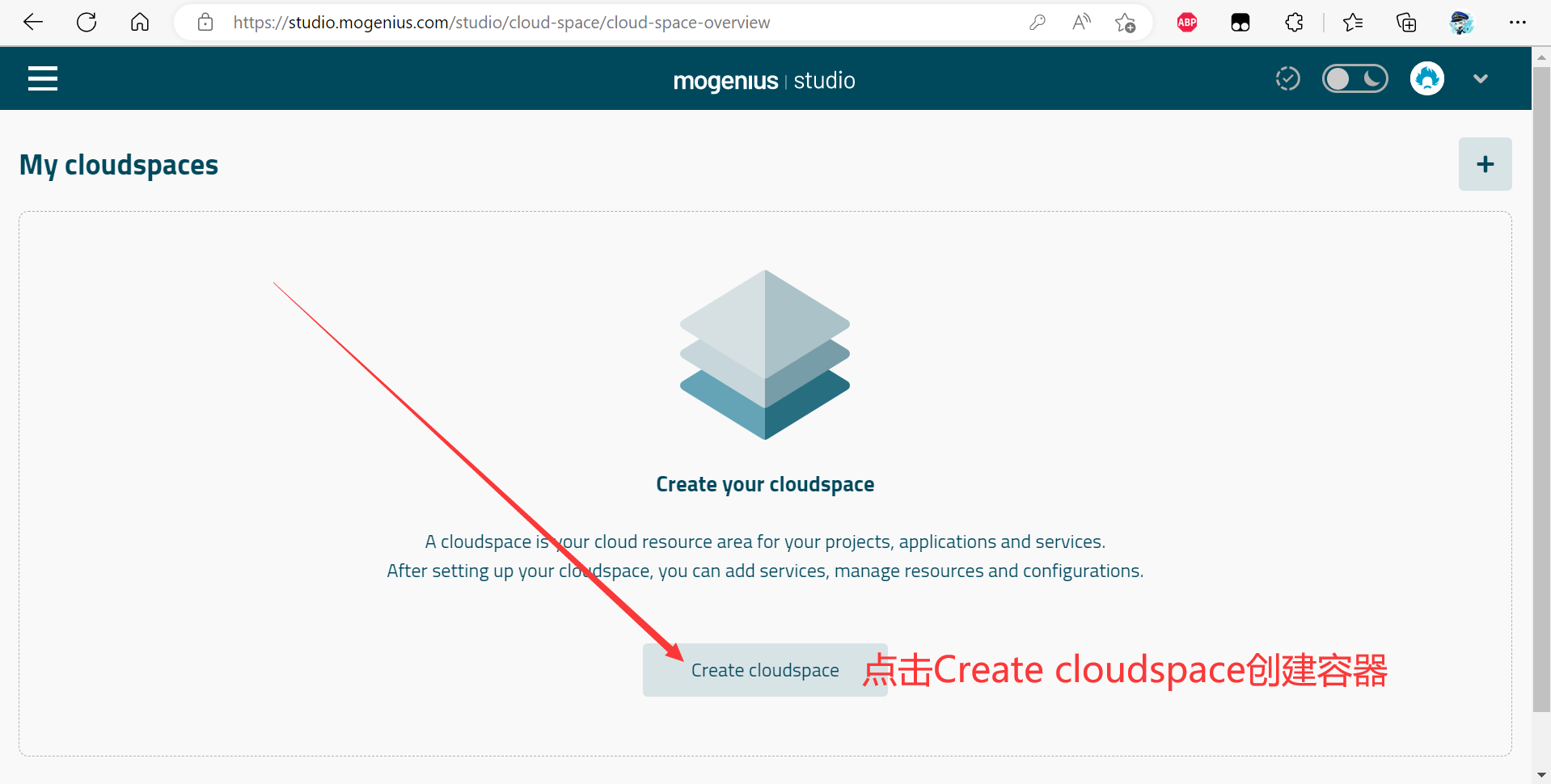The height and width of the screenshot is (784, 1551).
Task: Activate the Read aloud icon
Action: [1081, 23]
